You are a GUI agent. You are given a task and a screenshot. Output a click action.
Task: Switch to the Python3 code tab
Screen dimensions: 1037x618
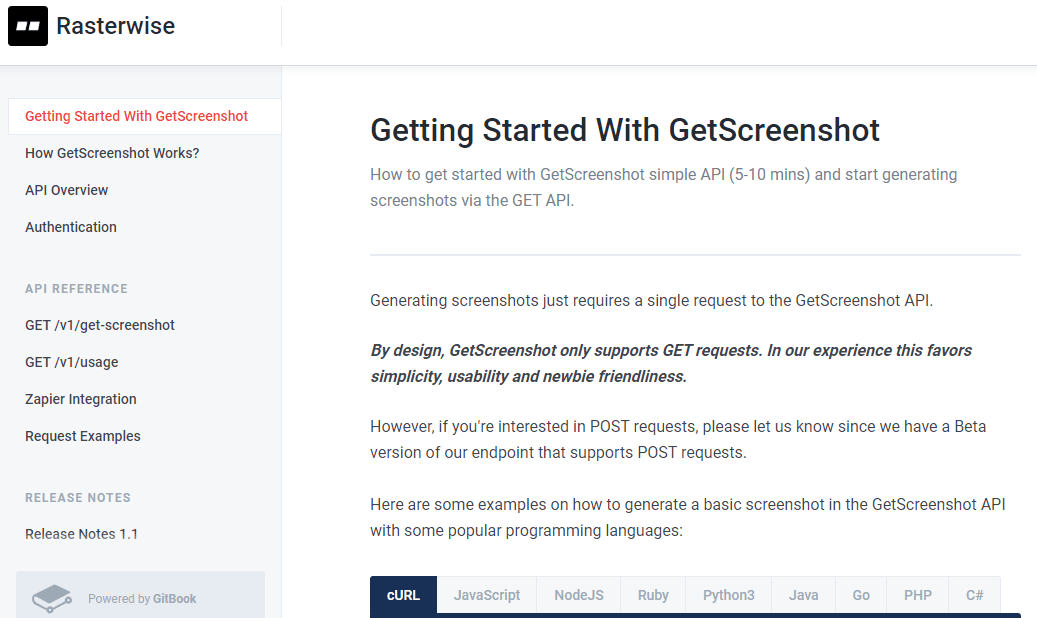[x=728, y=595]
